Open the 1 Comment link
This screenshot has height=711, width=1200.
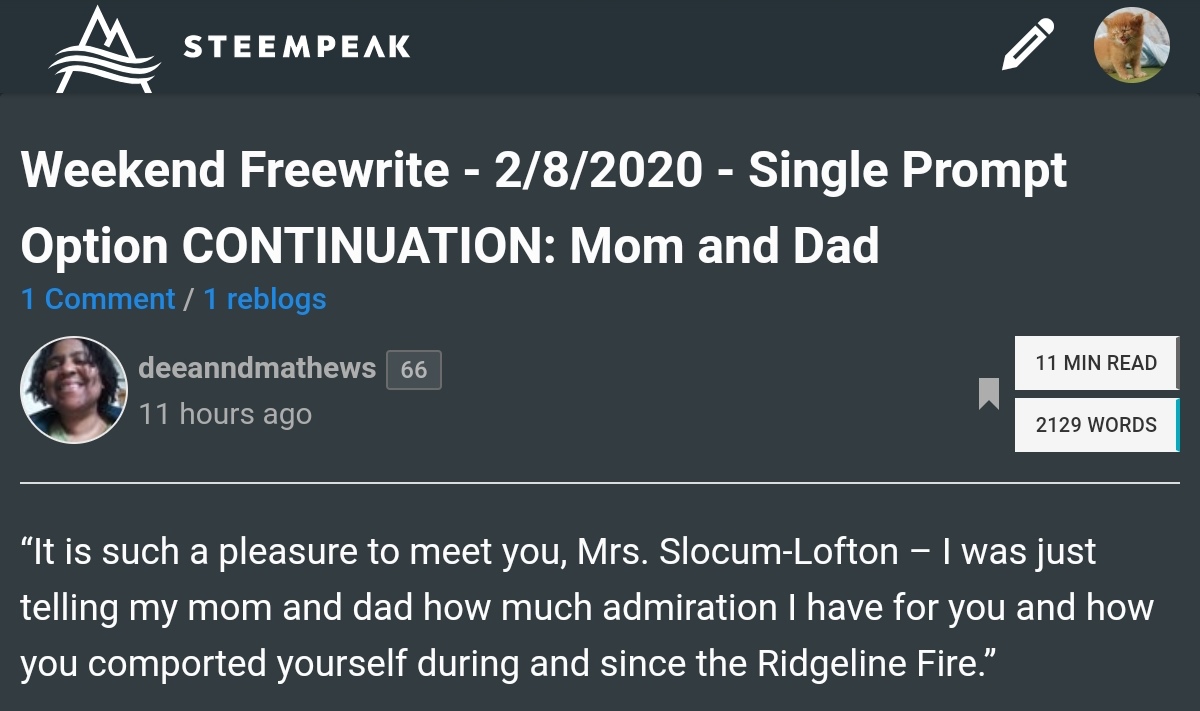(x=98, y=299)
